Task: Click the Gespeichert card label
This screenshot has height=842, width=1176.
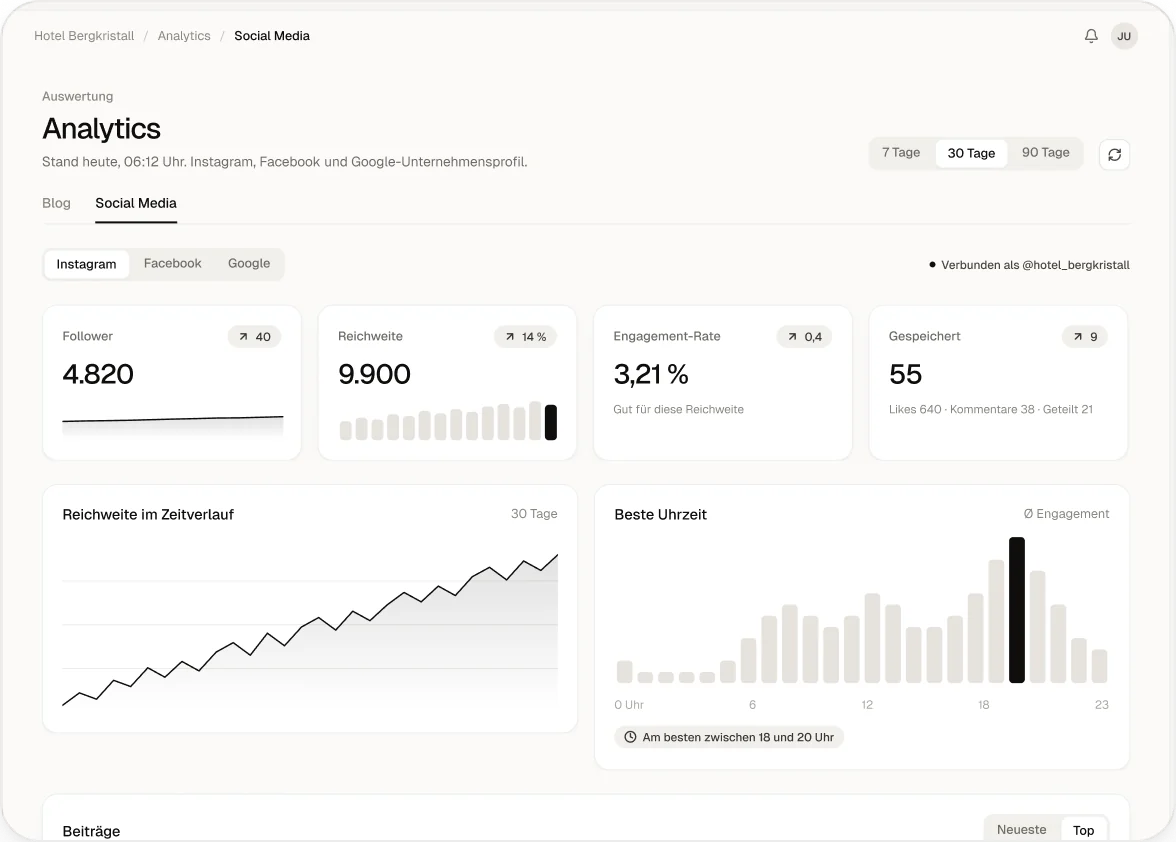Action: pyautogui.click(x=924, y=337)
